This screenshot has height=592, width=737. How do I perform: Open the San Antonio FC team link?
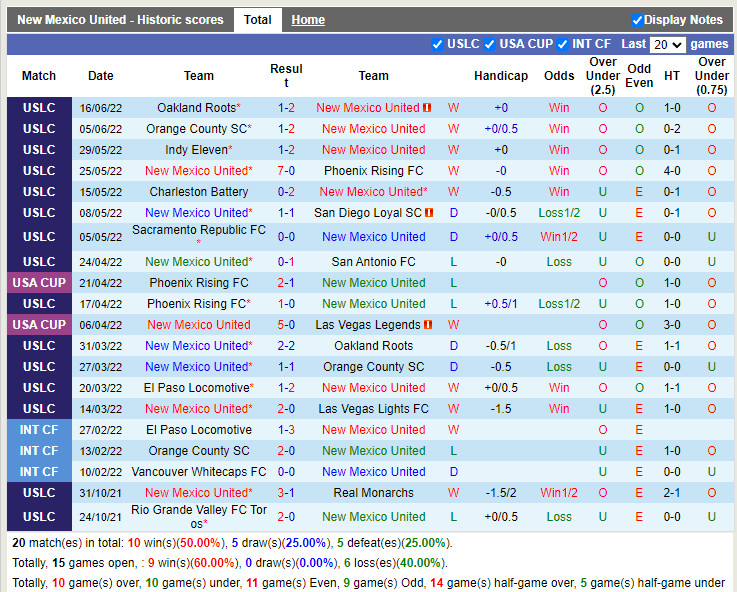click(x=373, y=262)
